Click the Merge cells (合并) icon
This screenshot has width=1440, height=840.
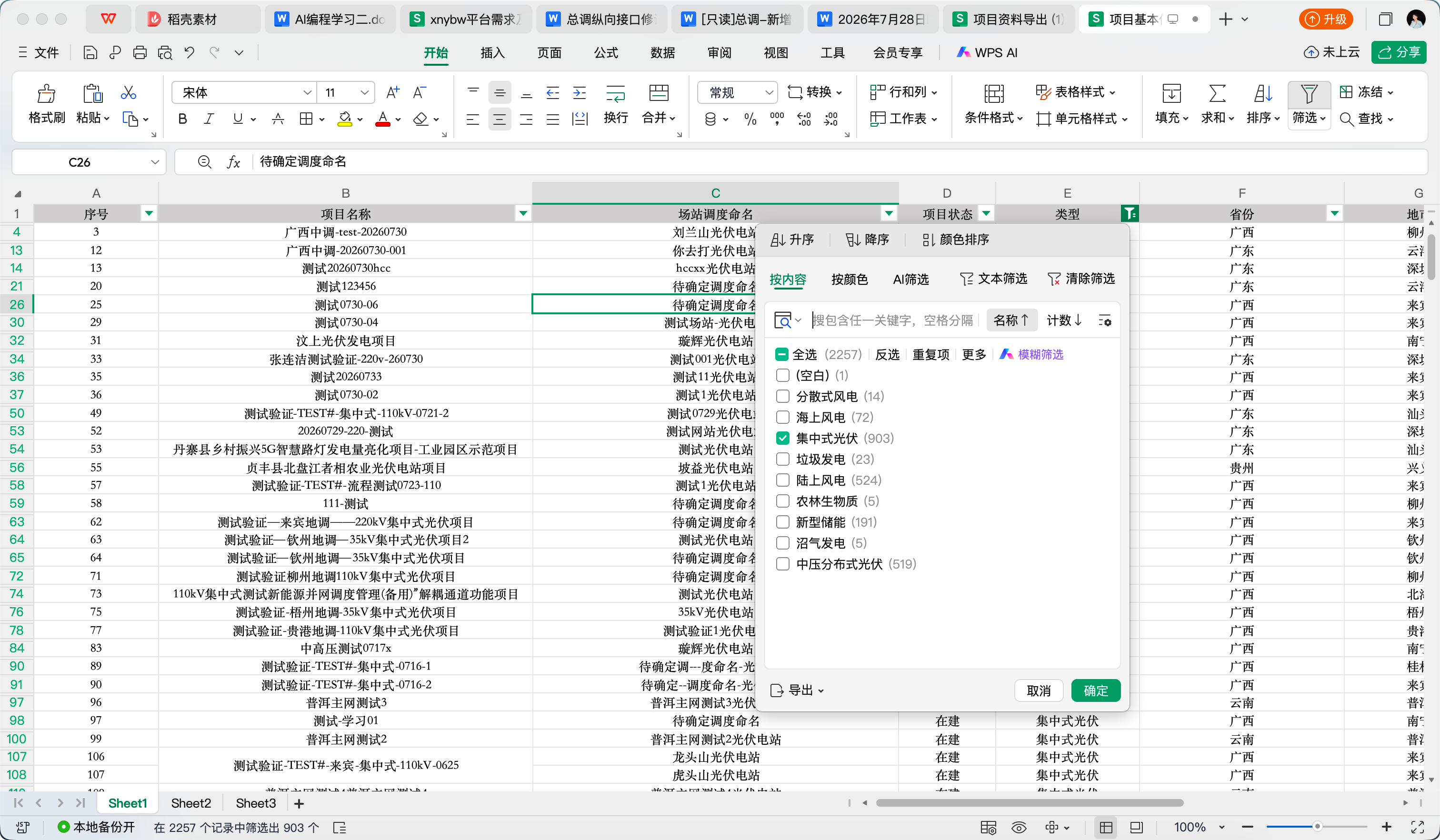pyautogui.click(x=658, y=93)
